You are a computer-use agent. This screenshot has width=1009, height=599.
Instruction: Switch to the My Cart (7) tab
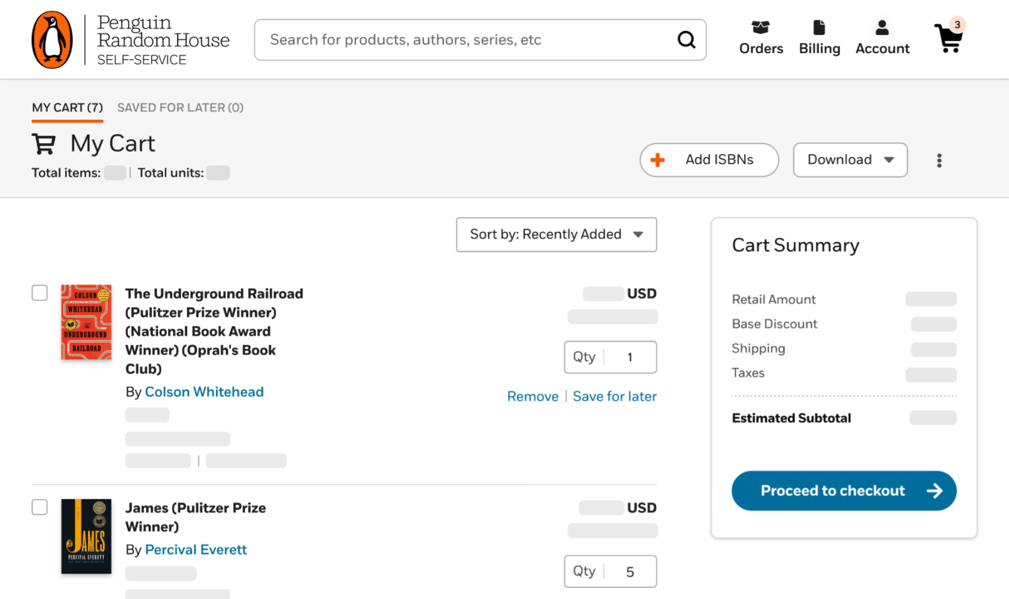click(68, 107)
